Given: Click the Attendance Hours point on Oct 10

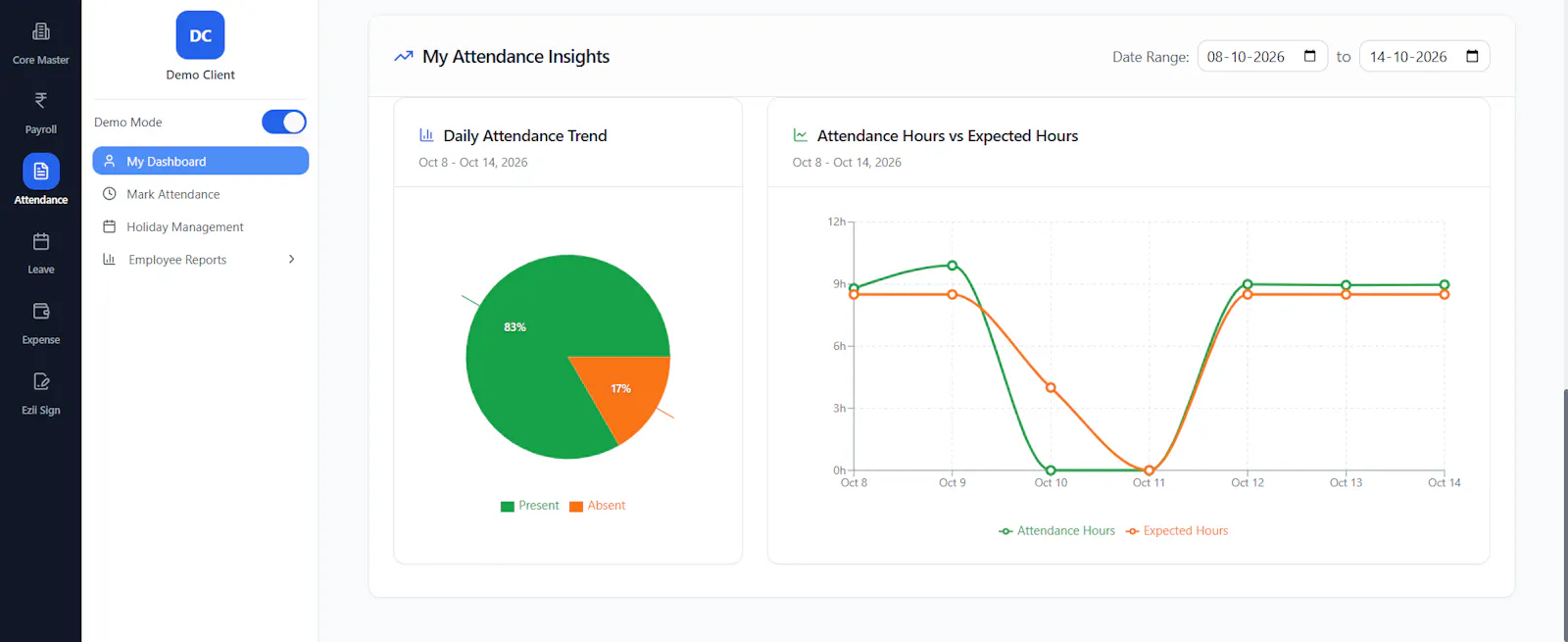Looking at the screenshot, I should [x=1051, y=470].
